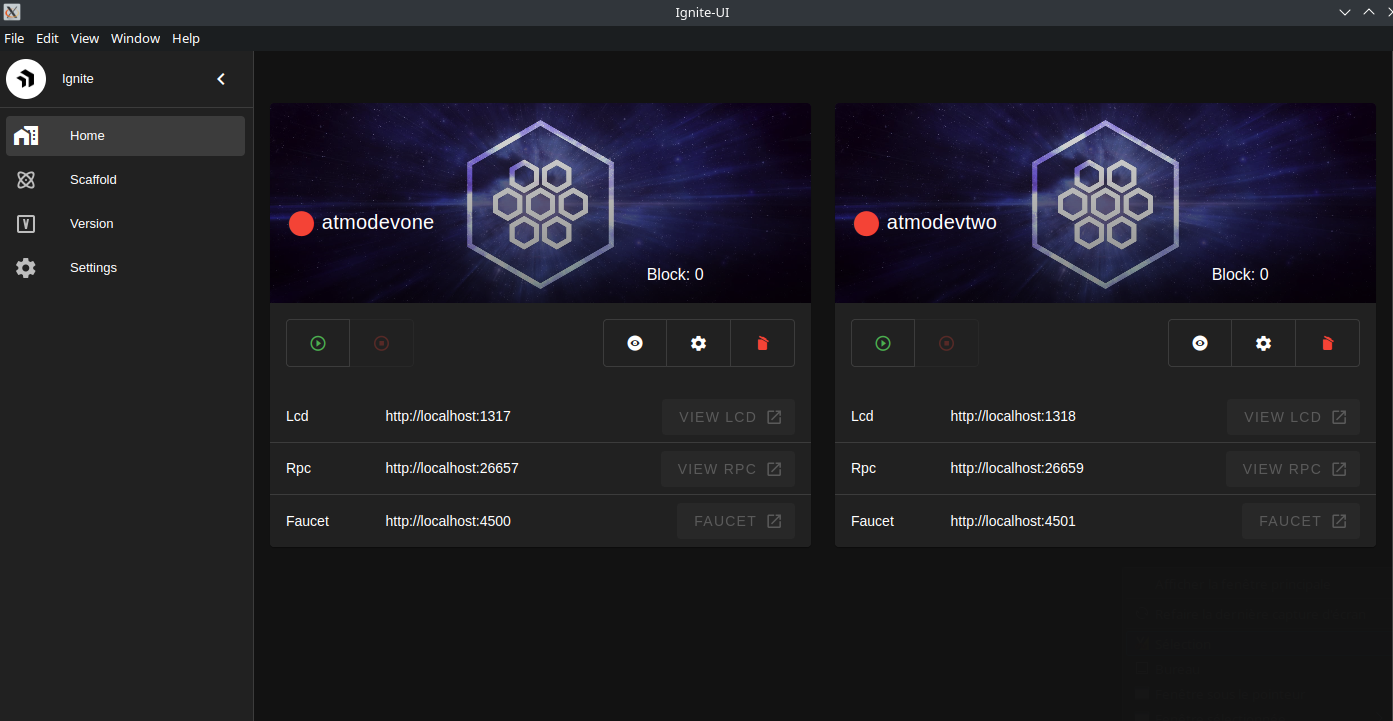Open atmodevone chain settings via gear icon
The height and width of the screenshot is (721, 1393).
pyautogui.click(x=697, y=342)
